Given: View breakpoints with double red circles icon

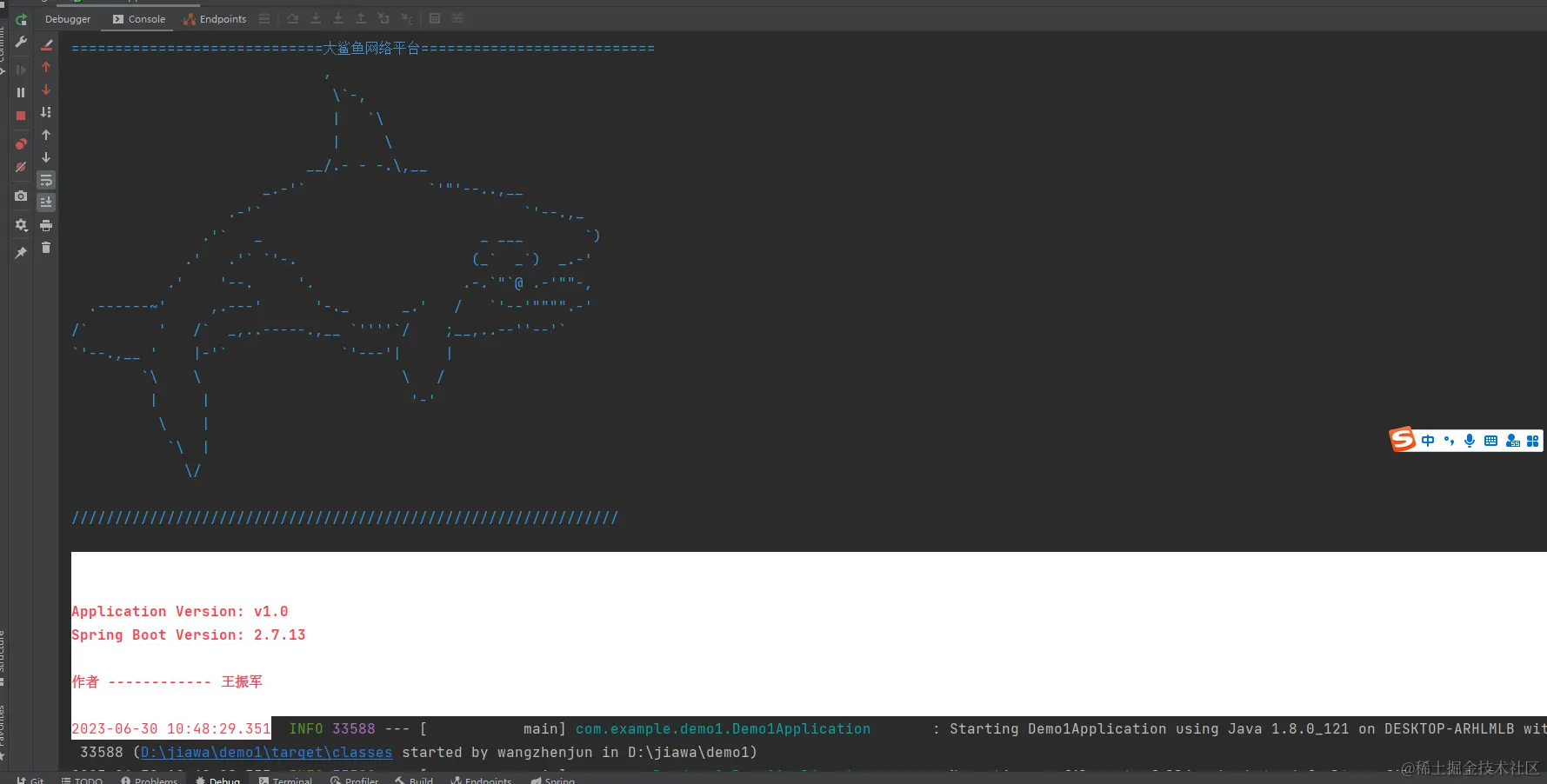Looking at the screenshot, I should pos(21,144).
